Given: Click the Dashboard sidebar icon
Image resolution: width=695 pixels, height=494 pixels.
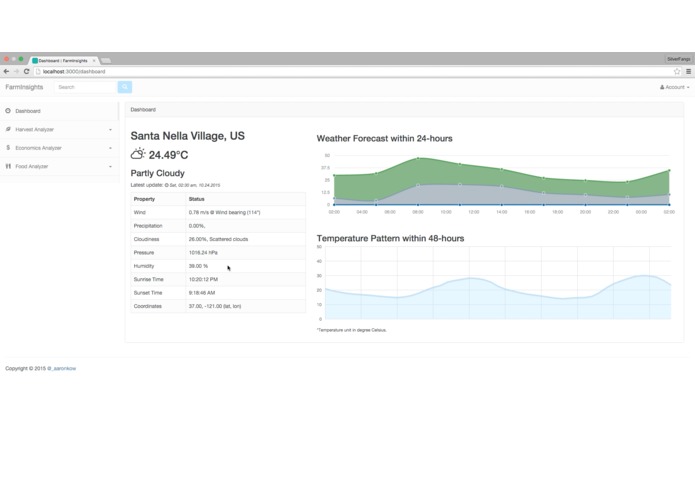Looking at the screenshot, I should tap(8, 111).
